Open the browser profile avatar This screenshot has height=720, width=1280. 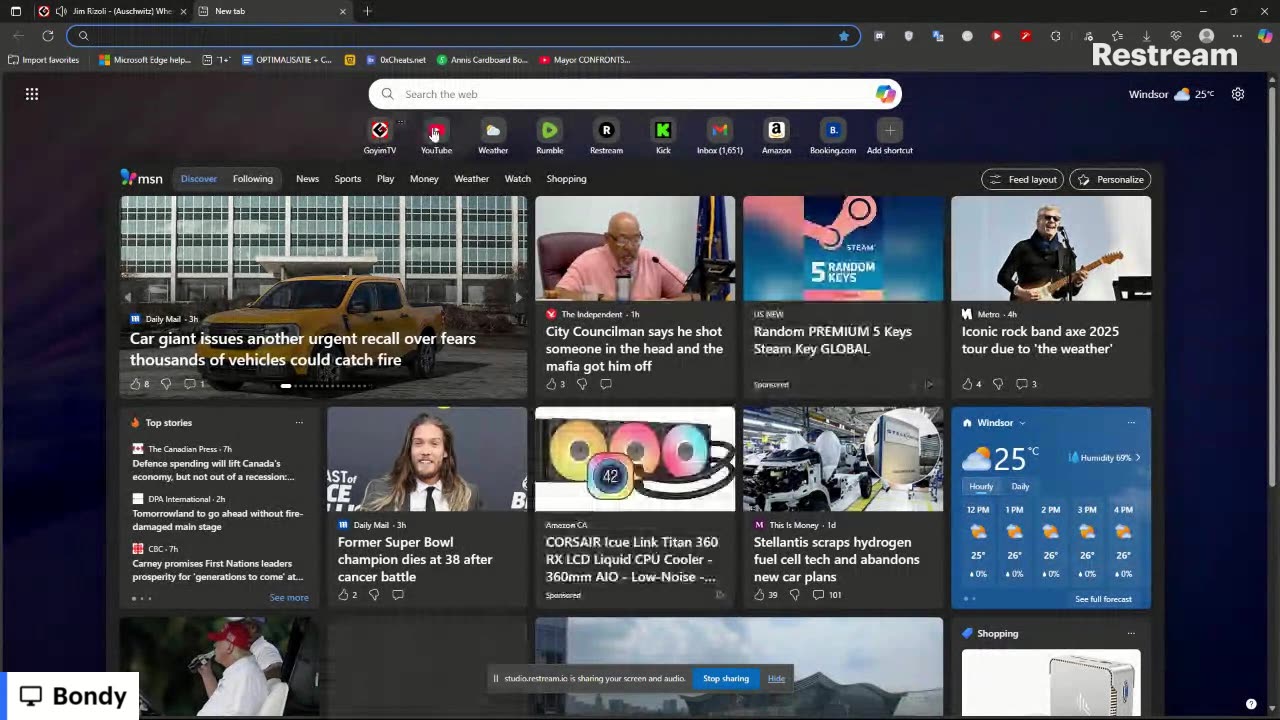click(x=1206, y=36)
